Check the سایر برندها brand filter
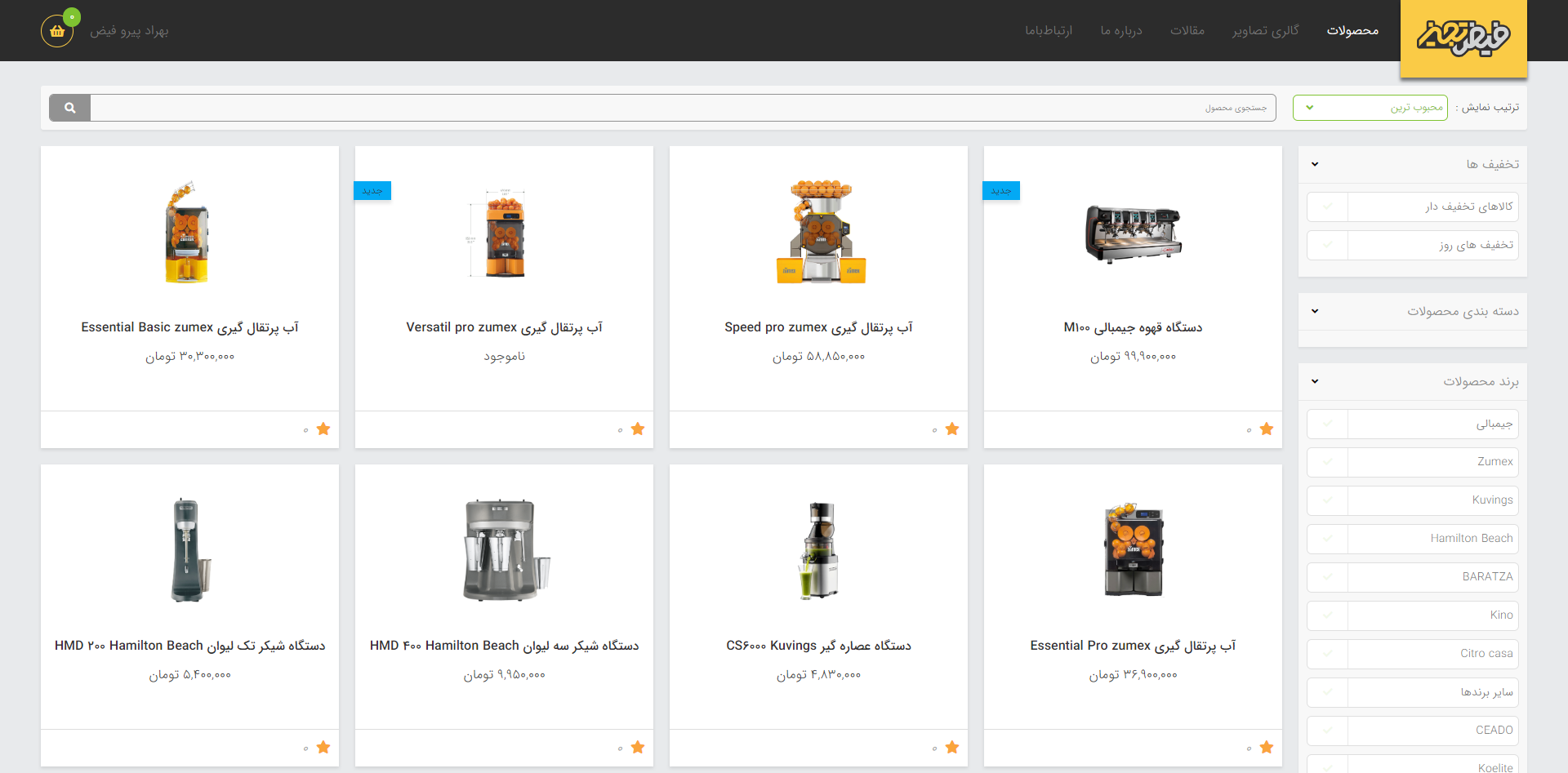The image size is (1568, 773). (x=1327, y=692)
